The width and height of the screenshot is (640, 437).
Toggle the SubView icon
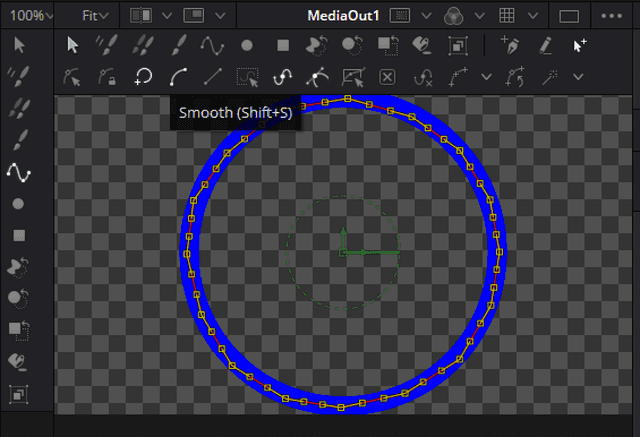194,16
